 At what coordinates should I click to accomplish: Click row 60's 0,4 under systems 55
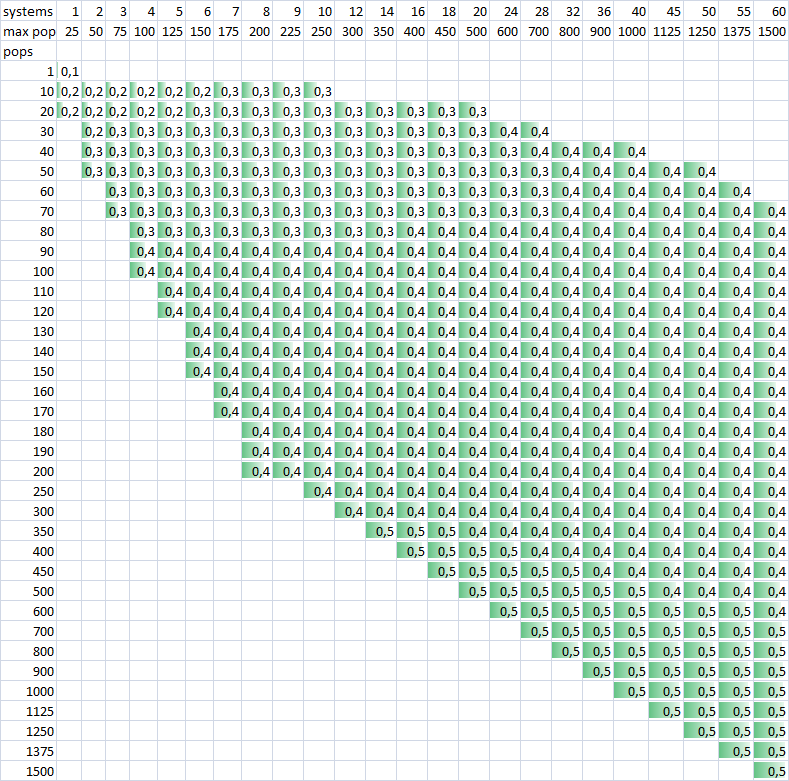736,191
